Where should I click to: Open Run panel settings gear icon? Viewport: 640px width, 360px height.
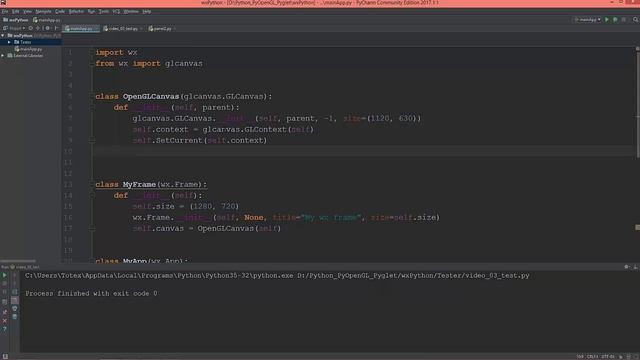(627, 267)
